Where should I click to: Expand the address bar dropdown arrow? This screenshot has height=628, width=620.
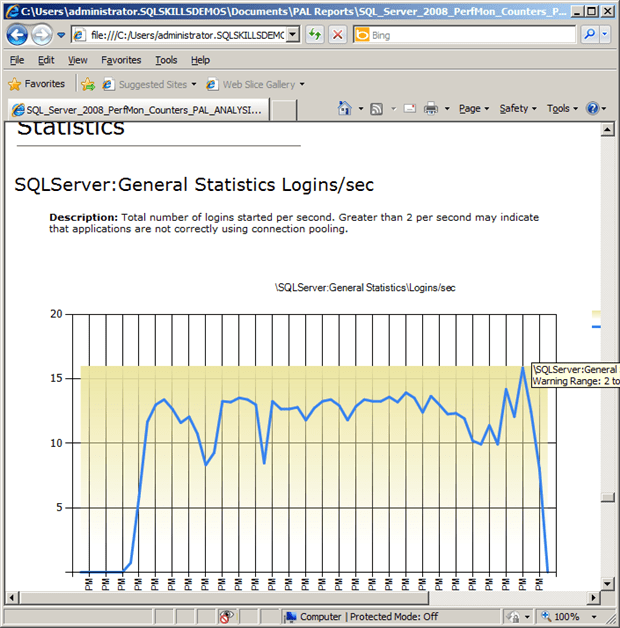click(x=293, y=35)
